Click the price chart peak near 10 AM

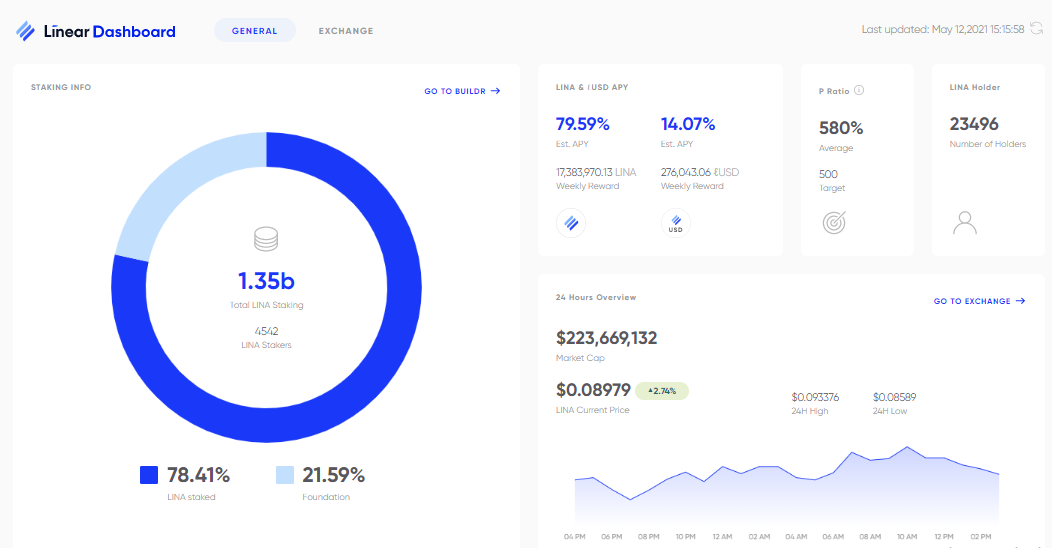(907, 447)
